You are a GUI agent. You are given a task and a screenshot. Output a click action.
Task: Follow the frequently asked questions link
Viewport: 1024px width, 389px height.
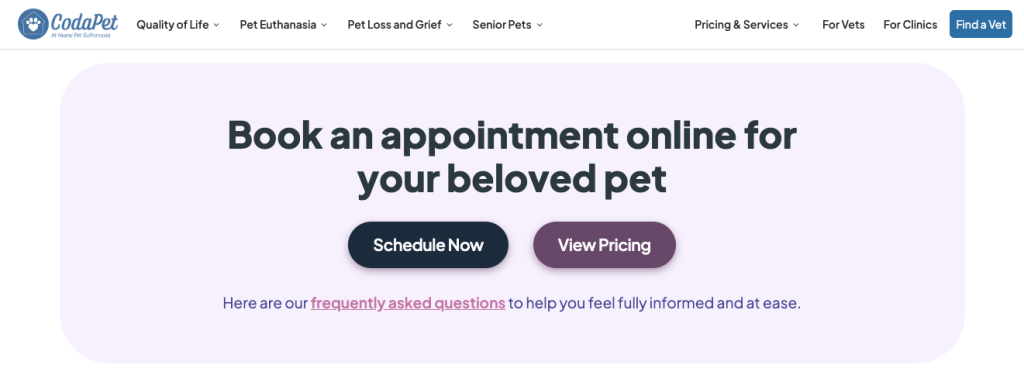pos(408,303)
